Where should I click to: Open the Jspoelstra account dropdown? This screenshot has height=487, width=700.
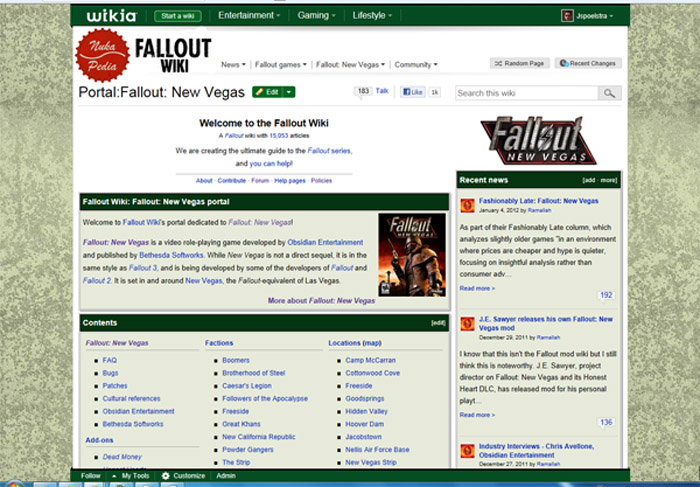coord(594,16)
